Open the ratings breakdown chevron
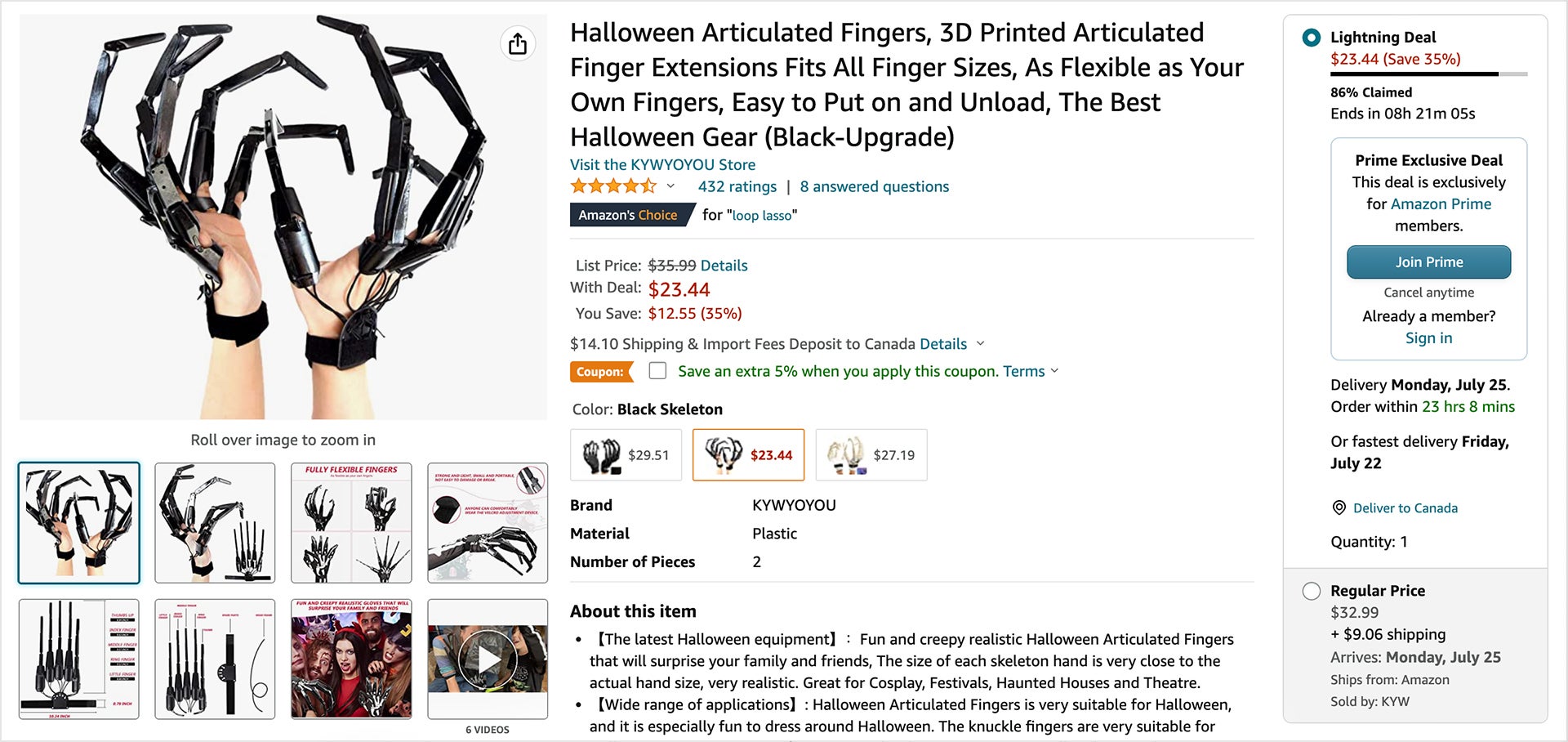 670,186
